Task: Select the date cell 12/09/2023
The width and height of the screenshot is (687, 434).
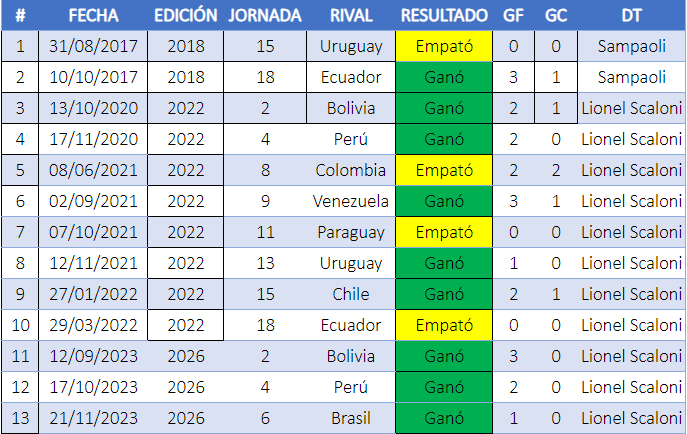Action: [93, 356]
